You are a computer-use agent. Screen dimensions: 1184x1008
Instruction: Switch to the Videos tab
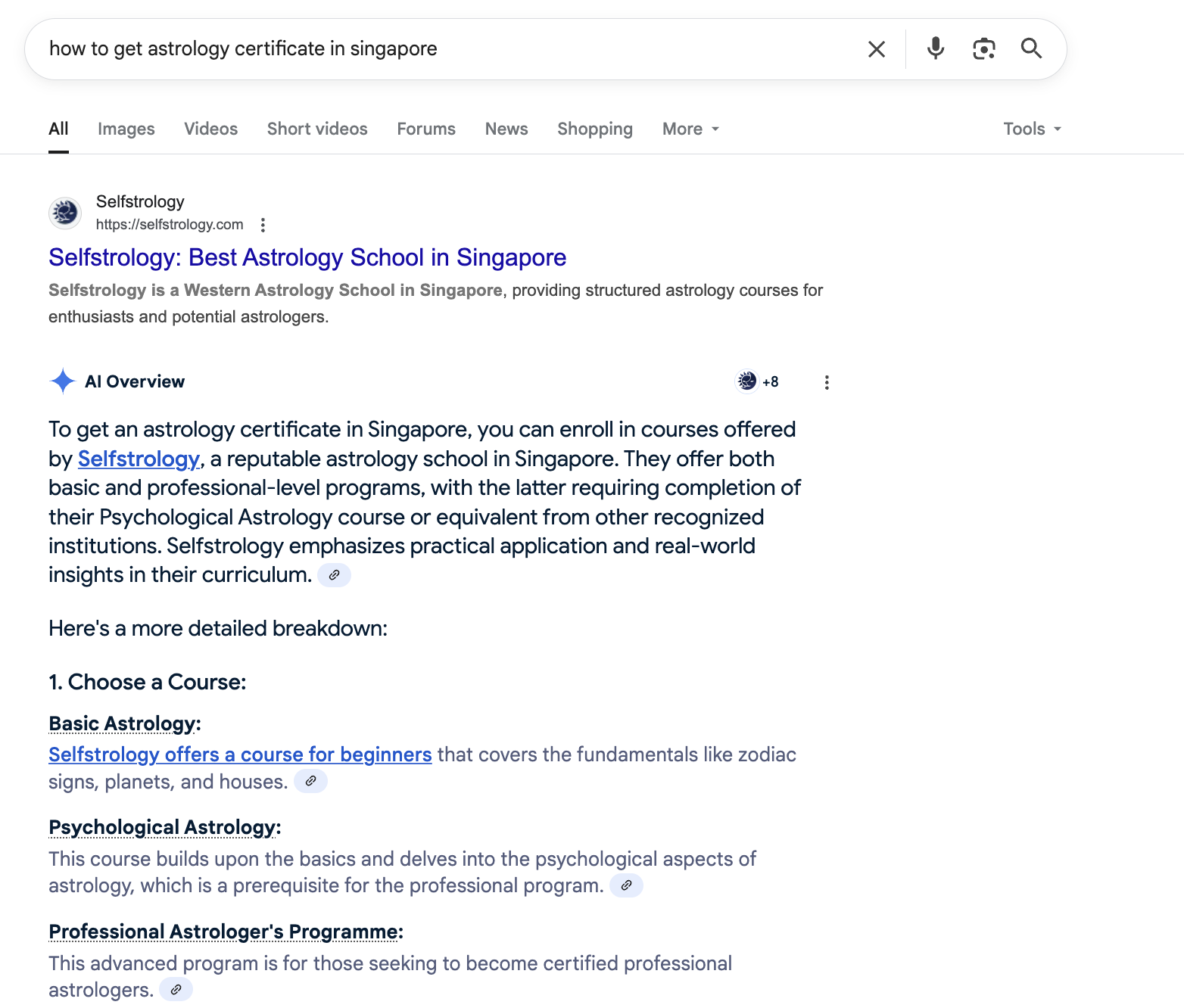[x=211, y=129]
